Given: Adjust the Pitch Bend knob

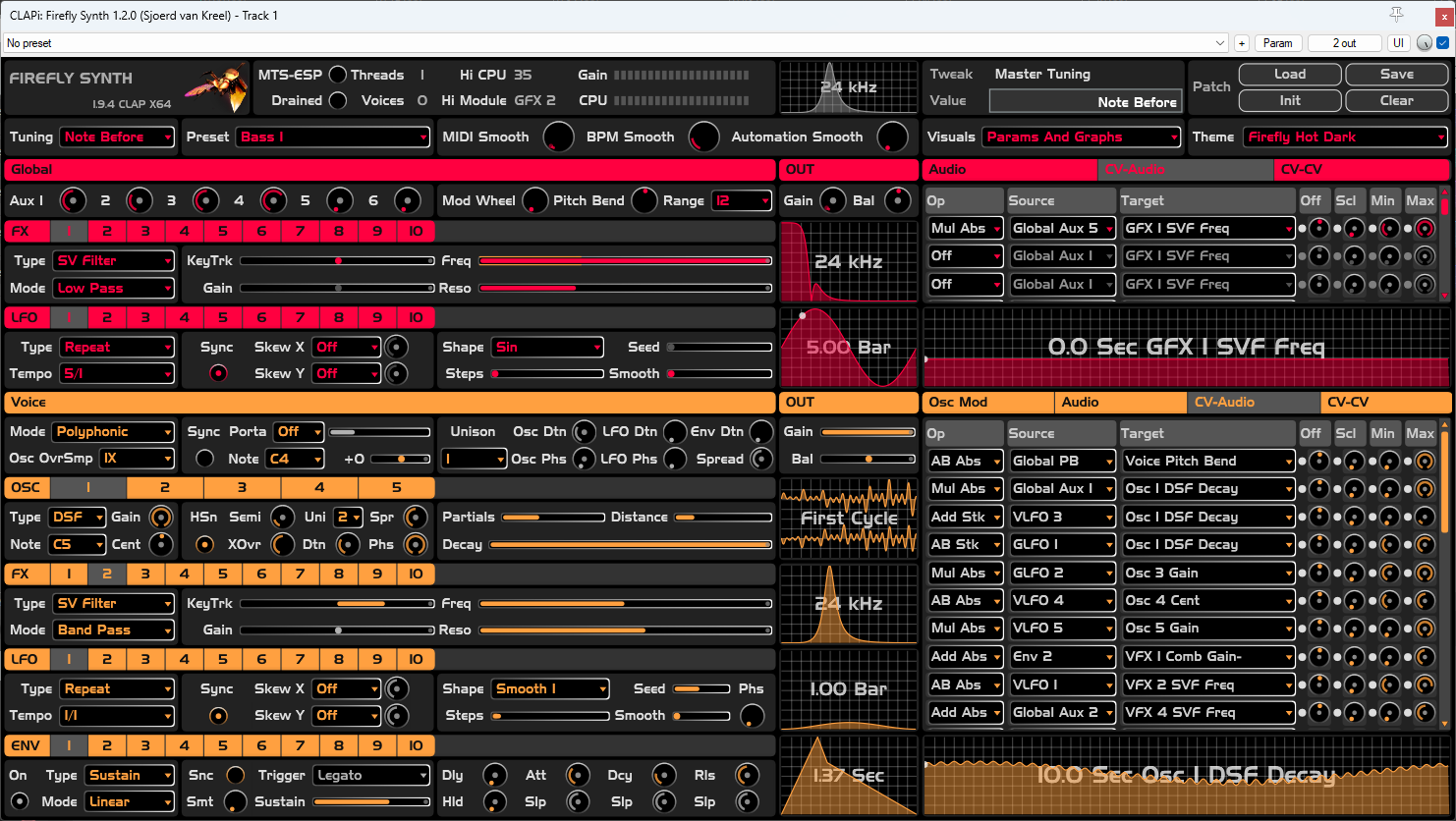Looking at the screenshot, I should [644, 201].
